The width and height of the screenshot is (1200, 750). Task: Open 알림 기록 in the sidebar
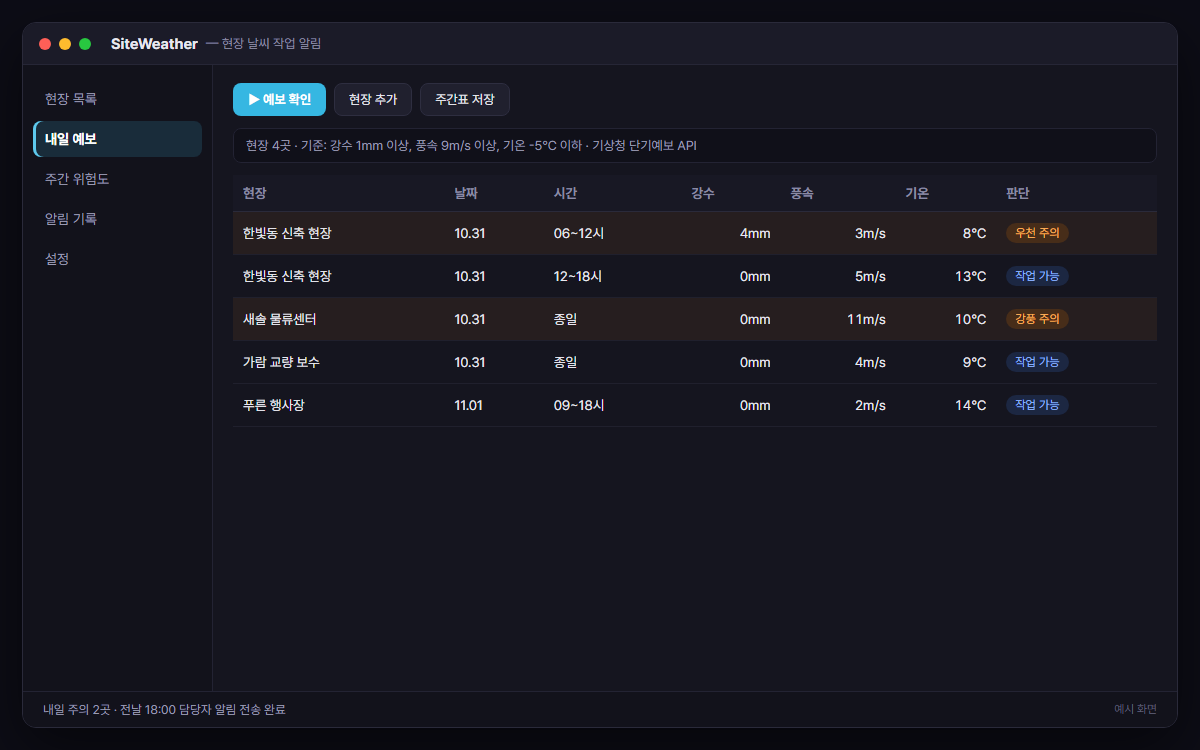(118, 218)
